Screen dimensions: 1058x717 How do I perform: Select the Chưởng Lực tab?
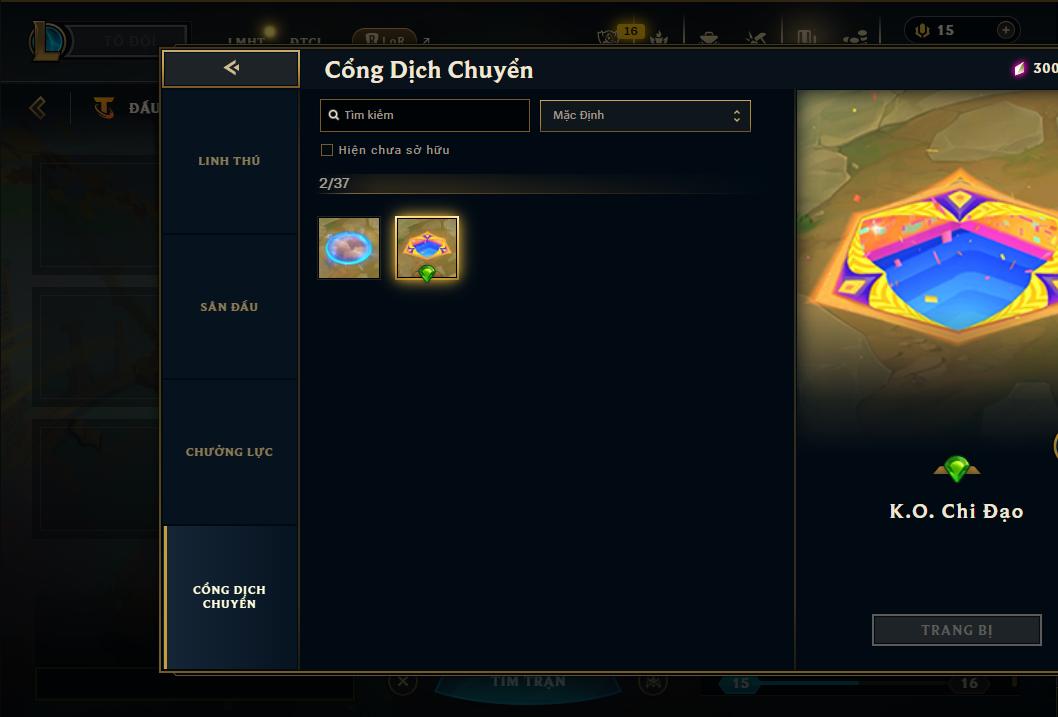point(229,452)
